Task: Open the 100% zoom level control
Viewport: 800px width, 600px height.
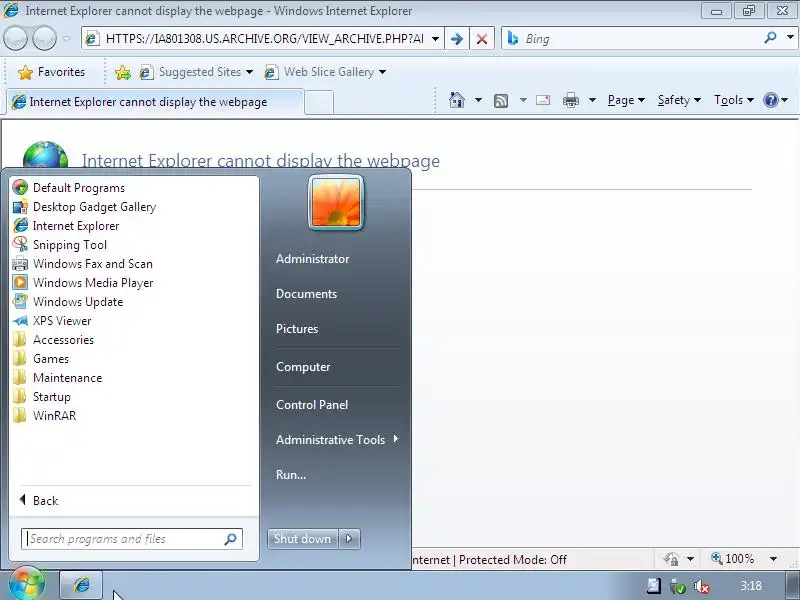Action: [743, 559]
